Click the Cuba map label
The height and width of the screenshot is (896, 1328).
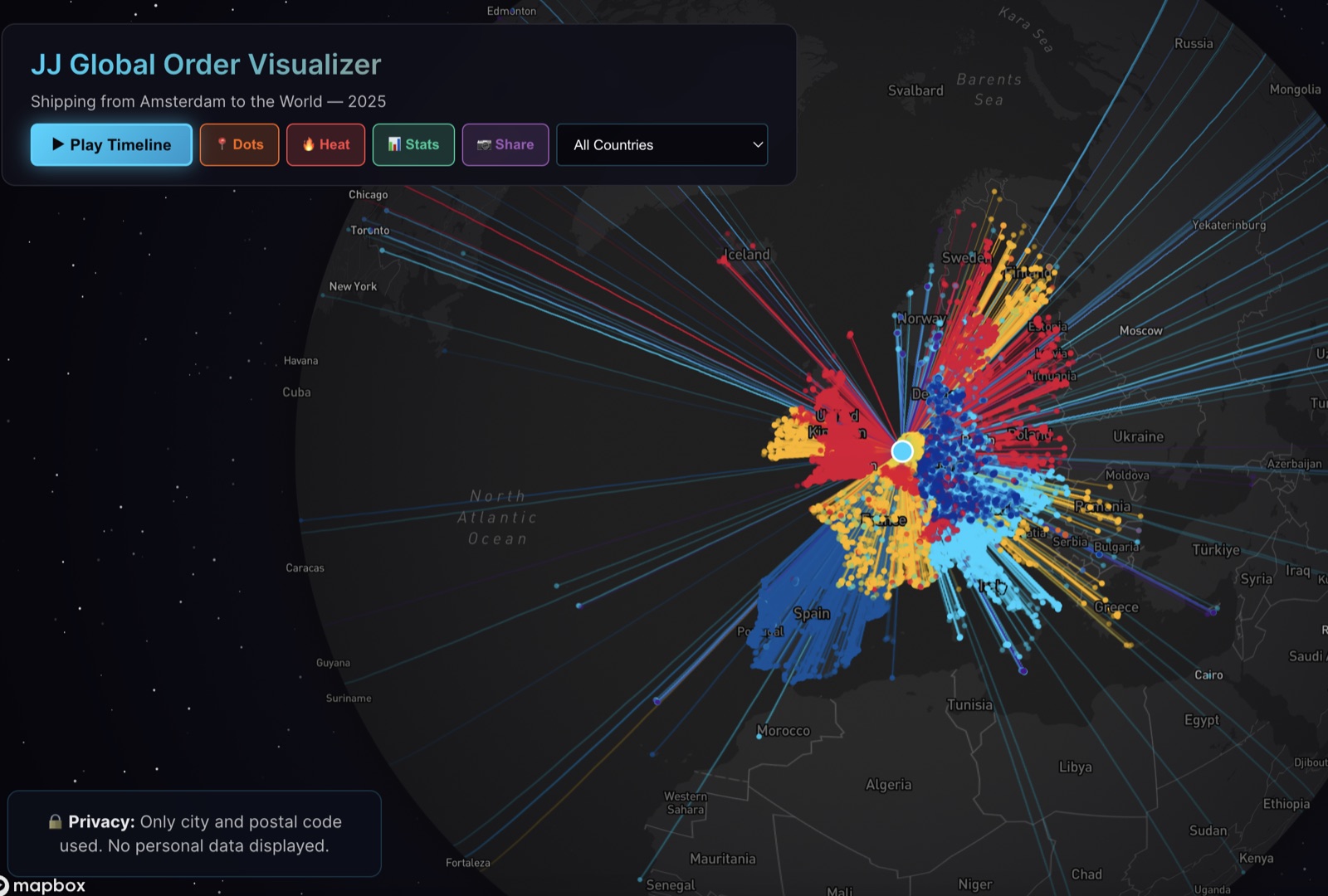pos(296,392)
